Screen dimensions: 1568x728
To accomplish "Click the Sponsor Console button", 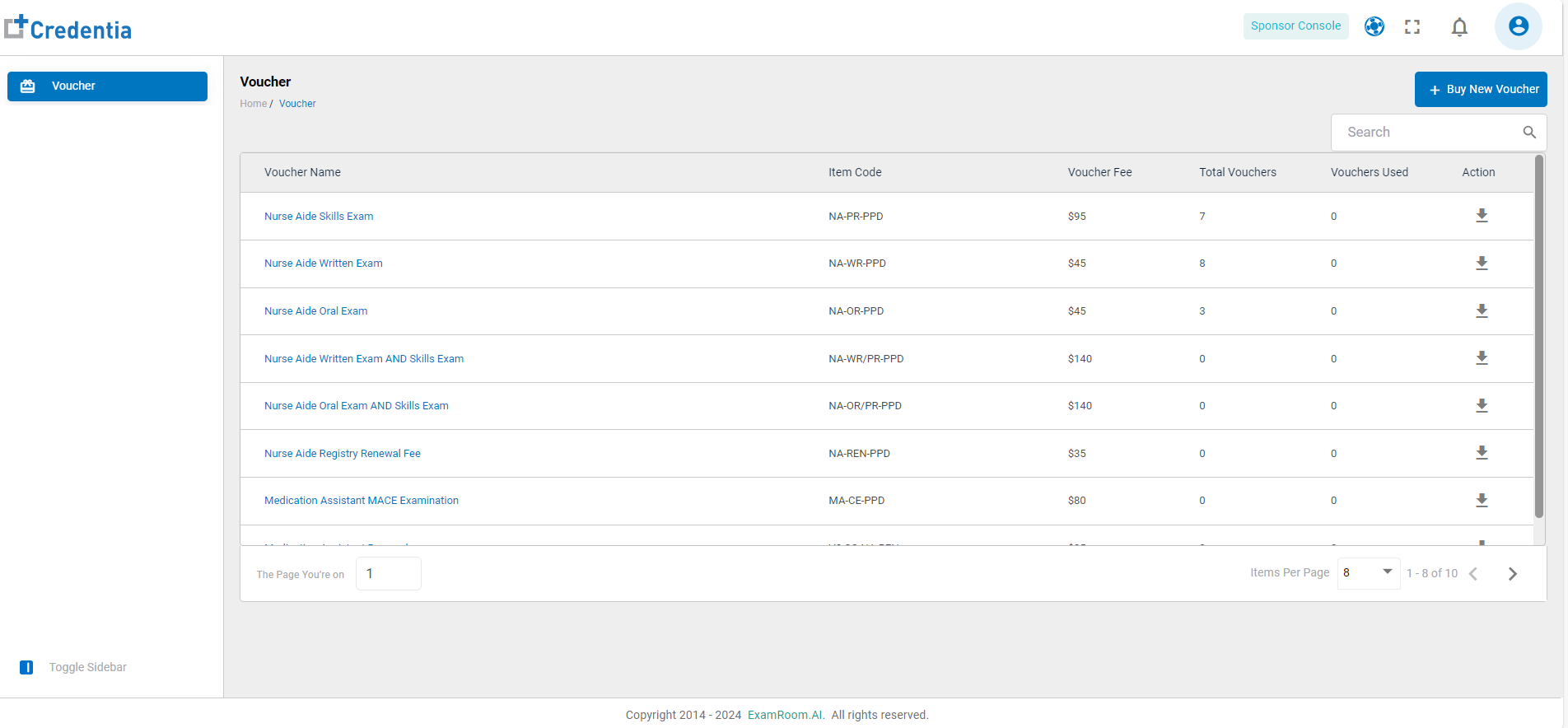I will pos(1295,26).
